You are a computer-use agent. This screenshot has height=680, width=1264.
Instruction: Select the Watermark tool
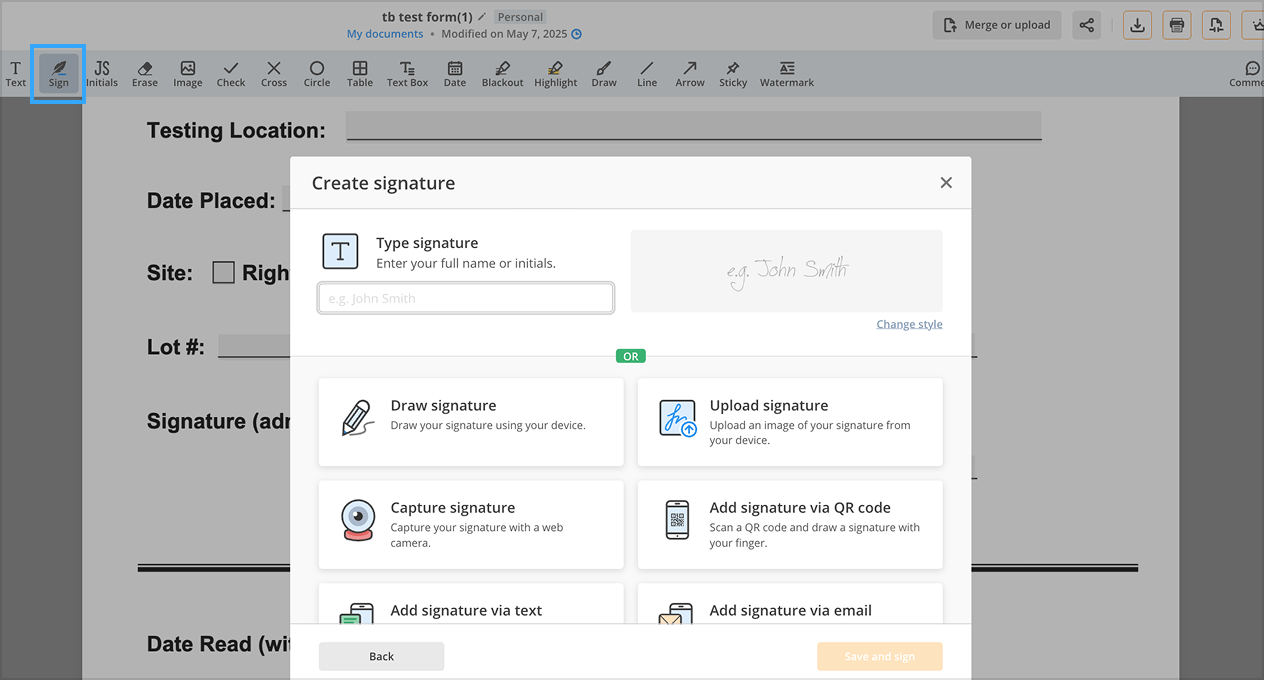786,73
